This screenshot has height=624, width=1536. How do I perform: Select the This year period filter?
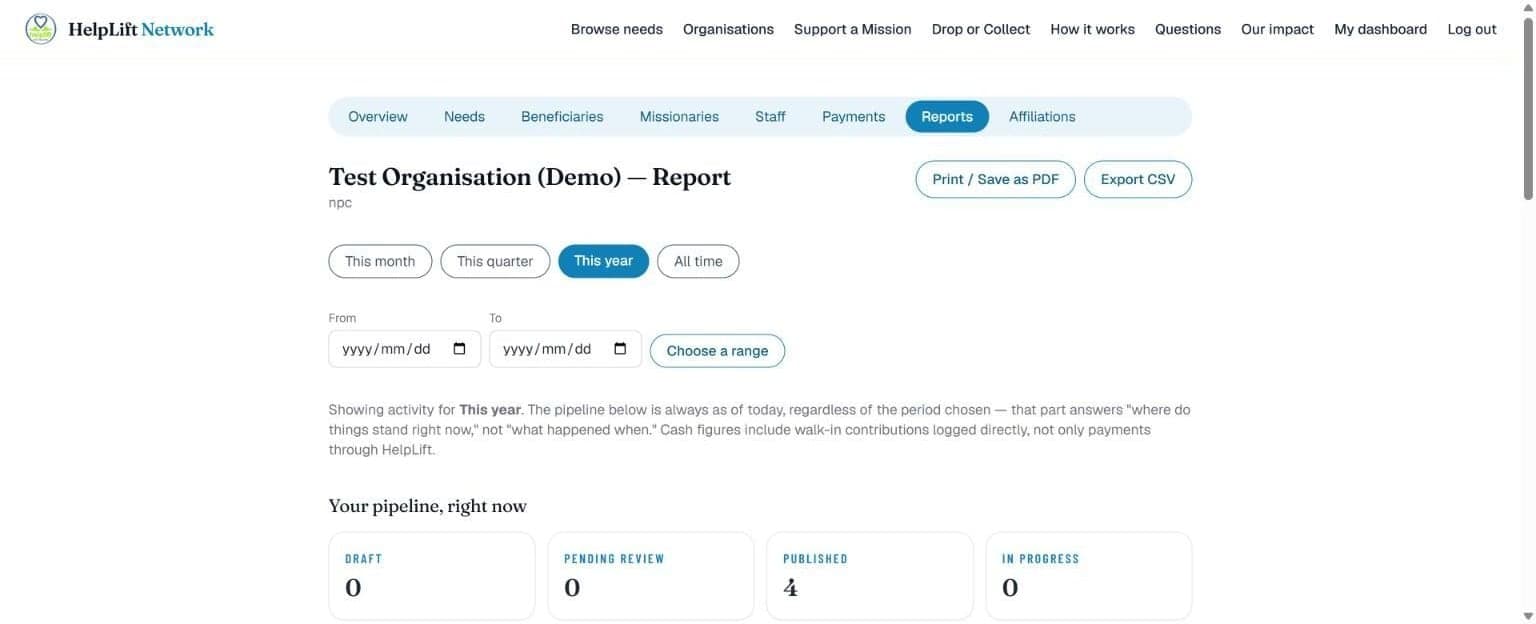[604, 261]
